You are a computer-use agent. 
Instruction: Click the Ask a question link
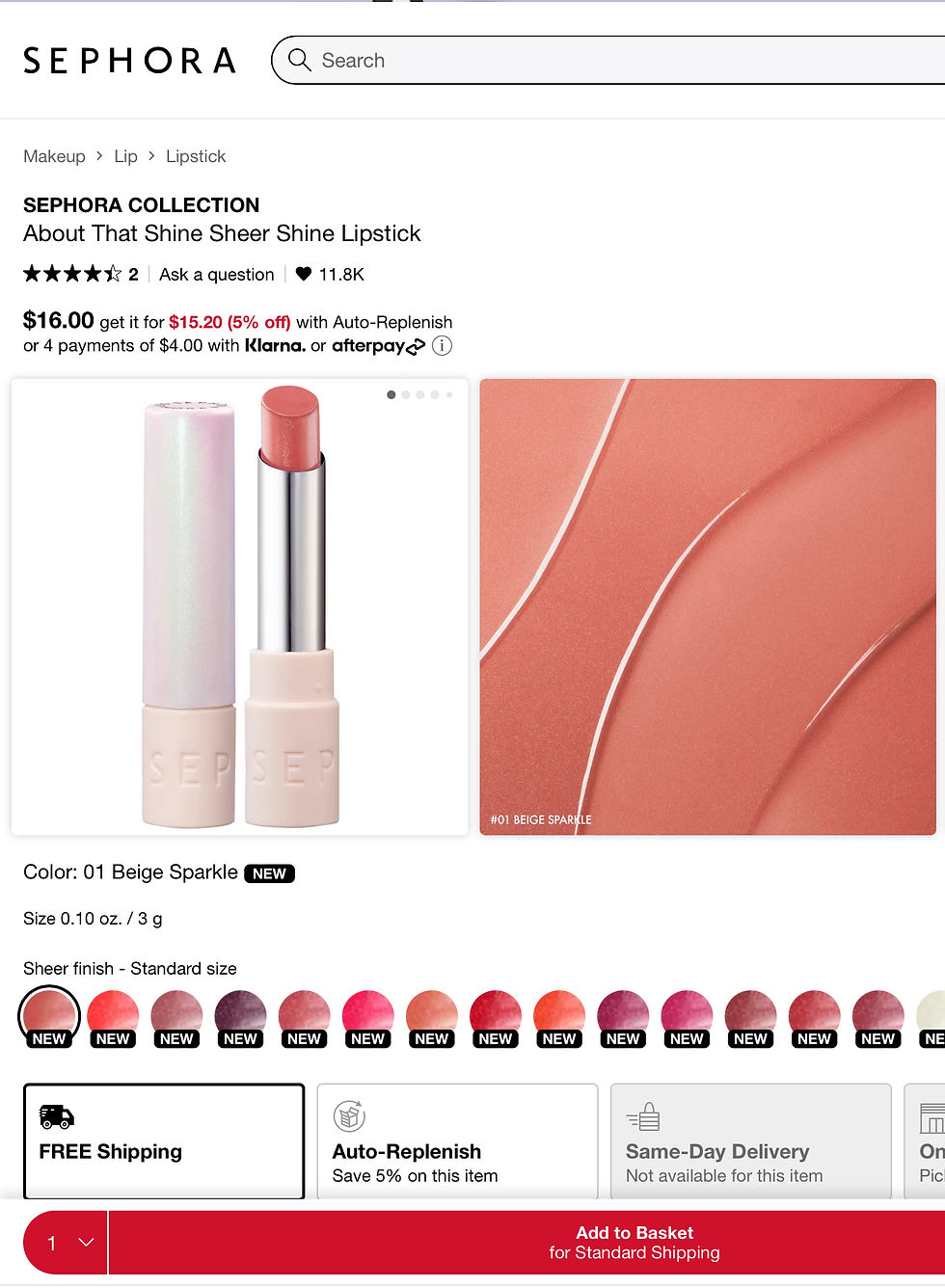(x=217, y=275)
